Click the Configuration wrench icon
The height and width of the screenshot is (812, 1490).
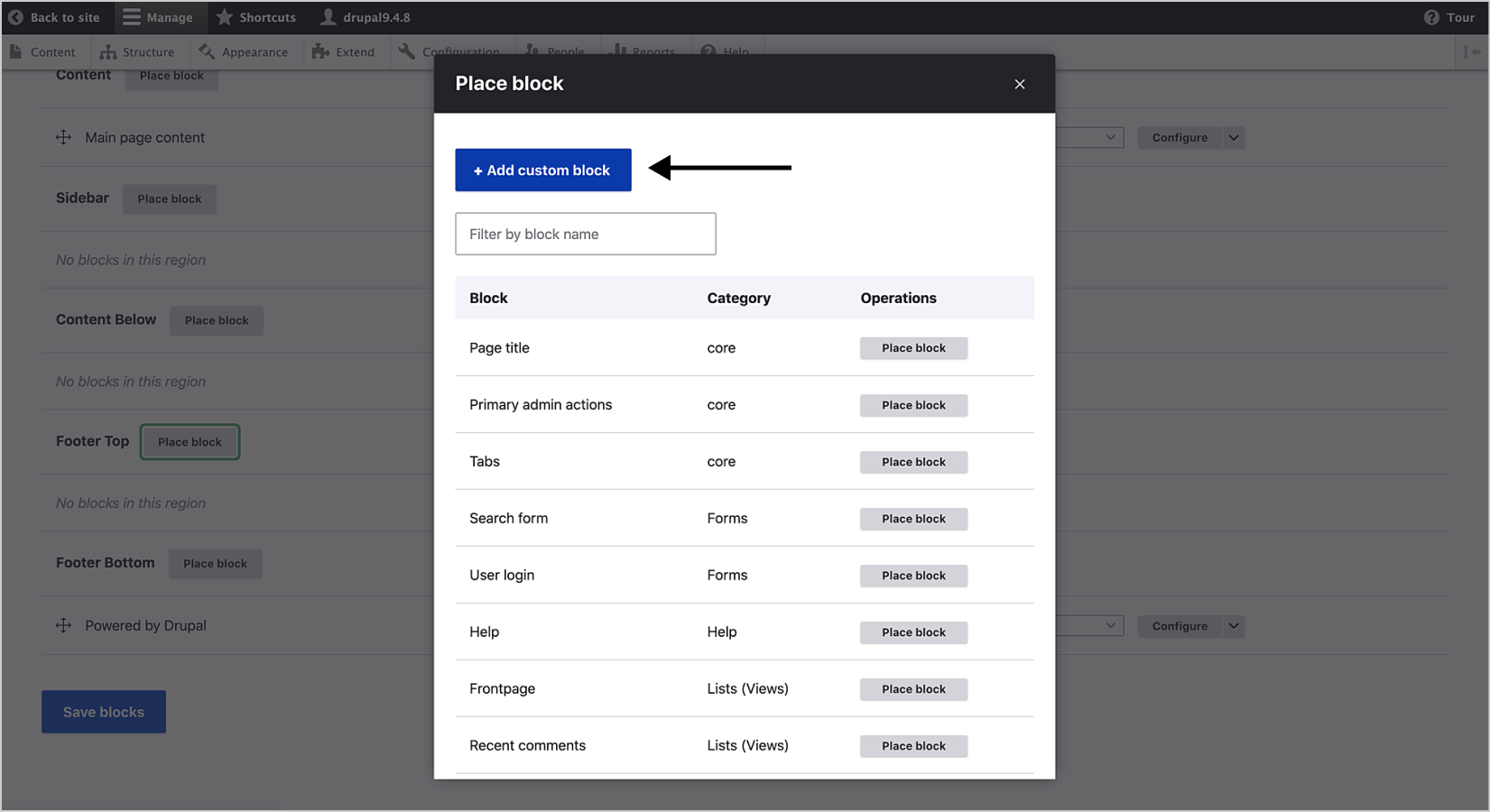pyautogui.click(x=407, y=51)
